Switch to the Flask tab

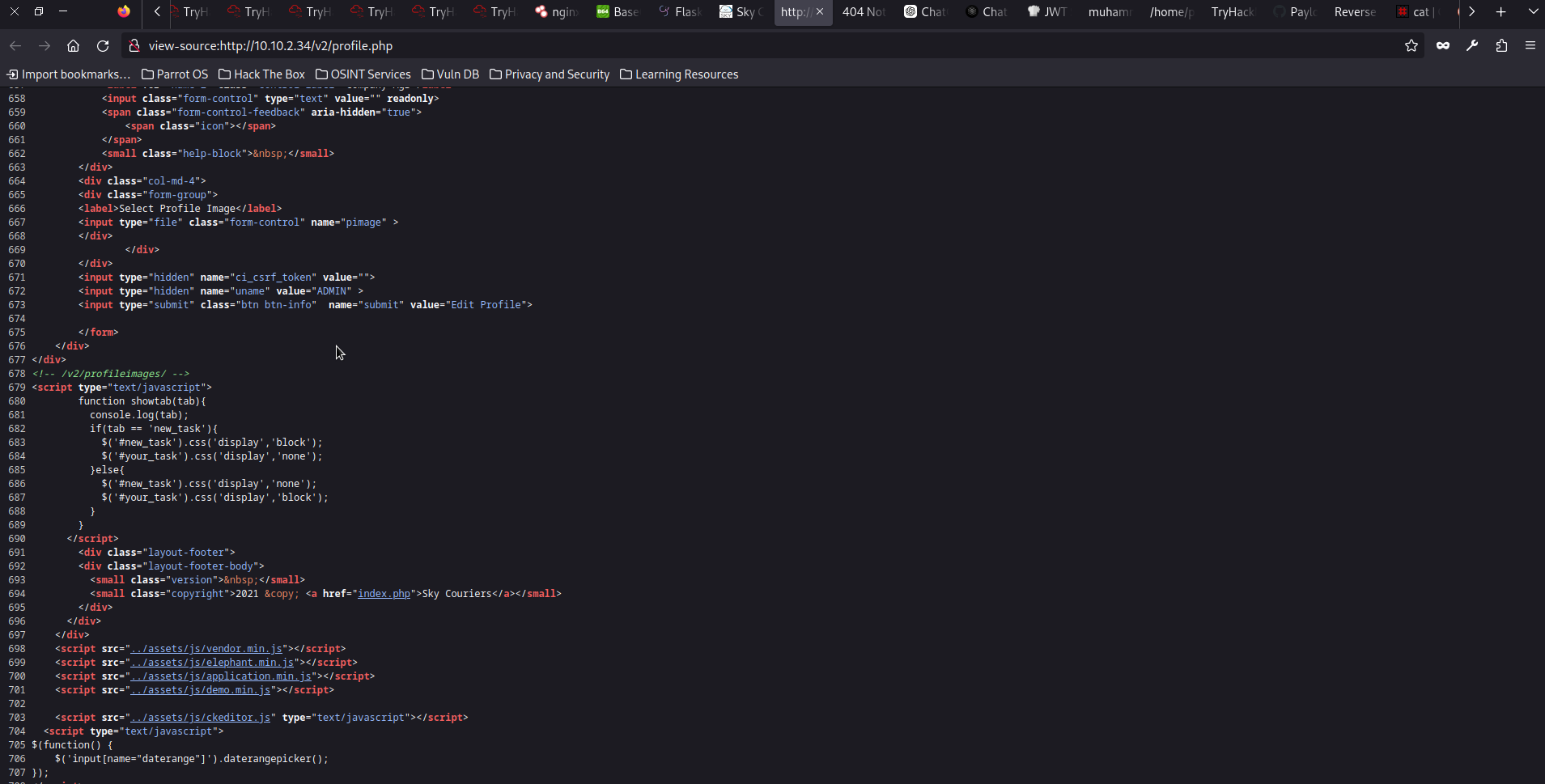tap(681, 11)
